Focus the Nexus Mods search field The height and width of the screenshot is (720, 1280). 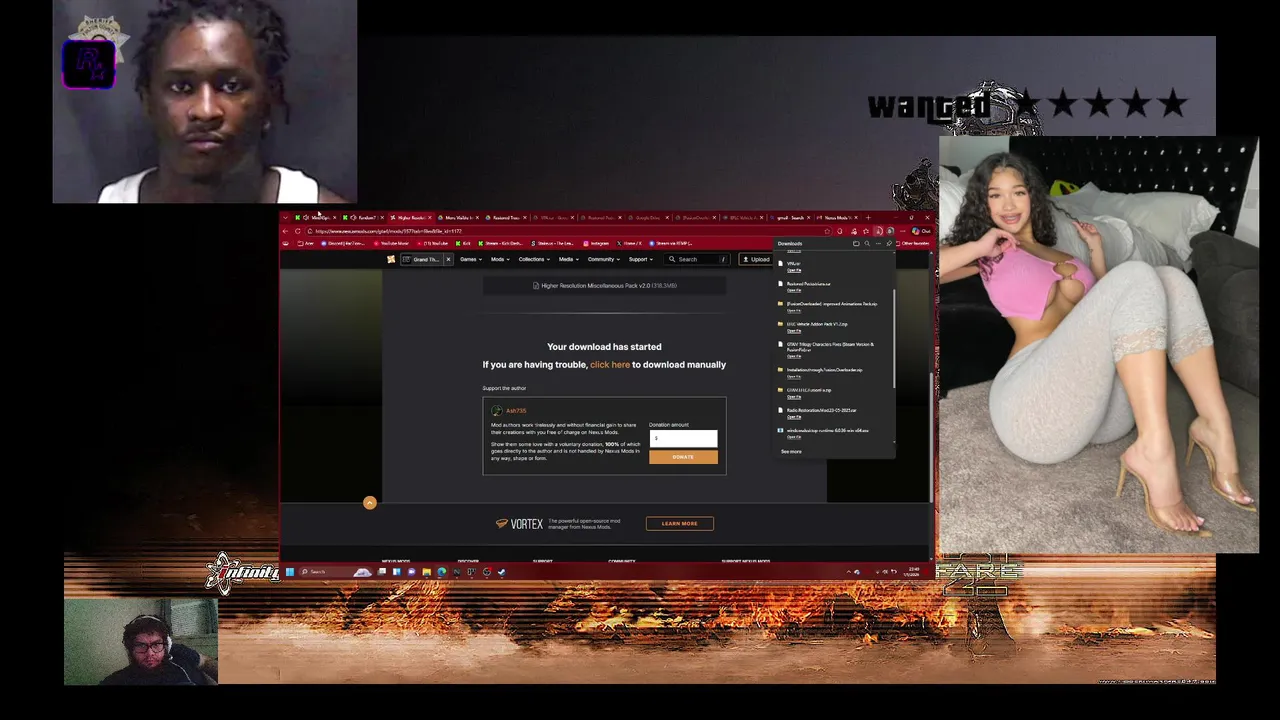pyautogui.click(x=697, y=259)
